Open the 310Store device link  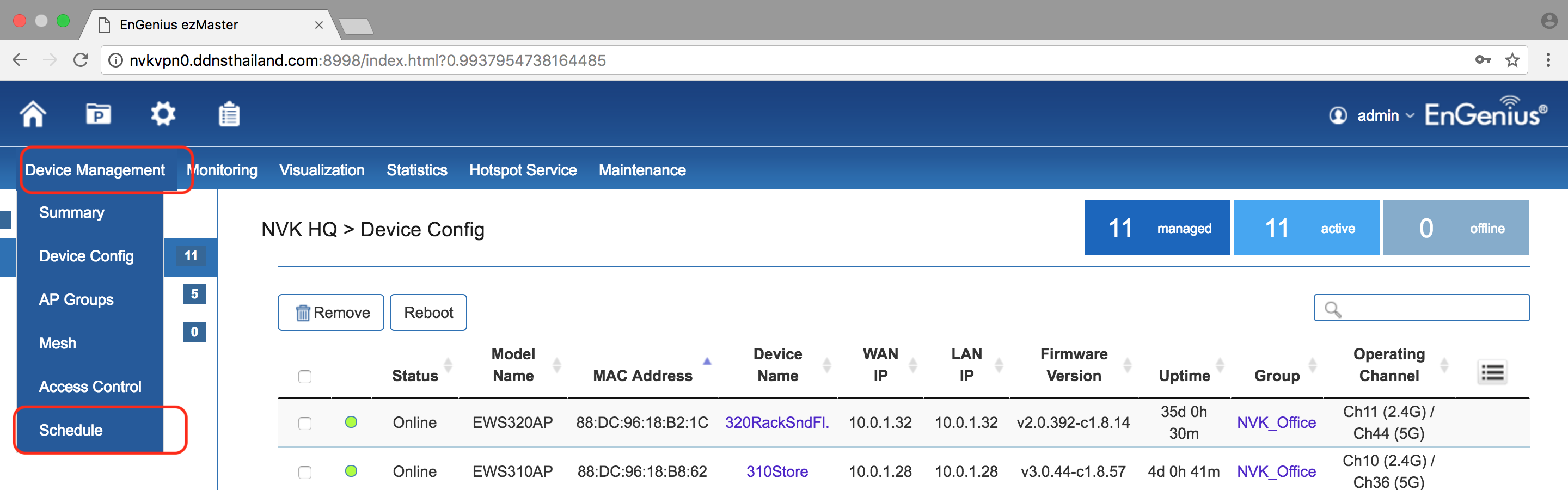pyautogui.click(x=777, y=471)
